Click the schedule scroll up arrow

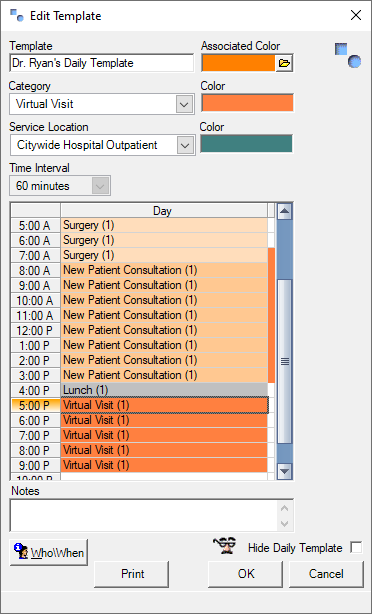pyautogui.click(x=285, y=212)
